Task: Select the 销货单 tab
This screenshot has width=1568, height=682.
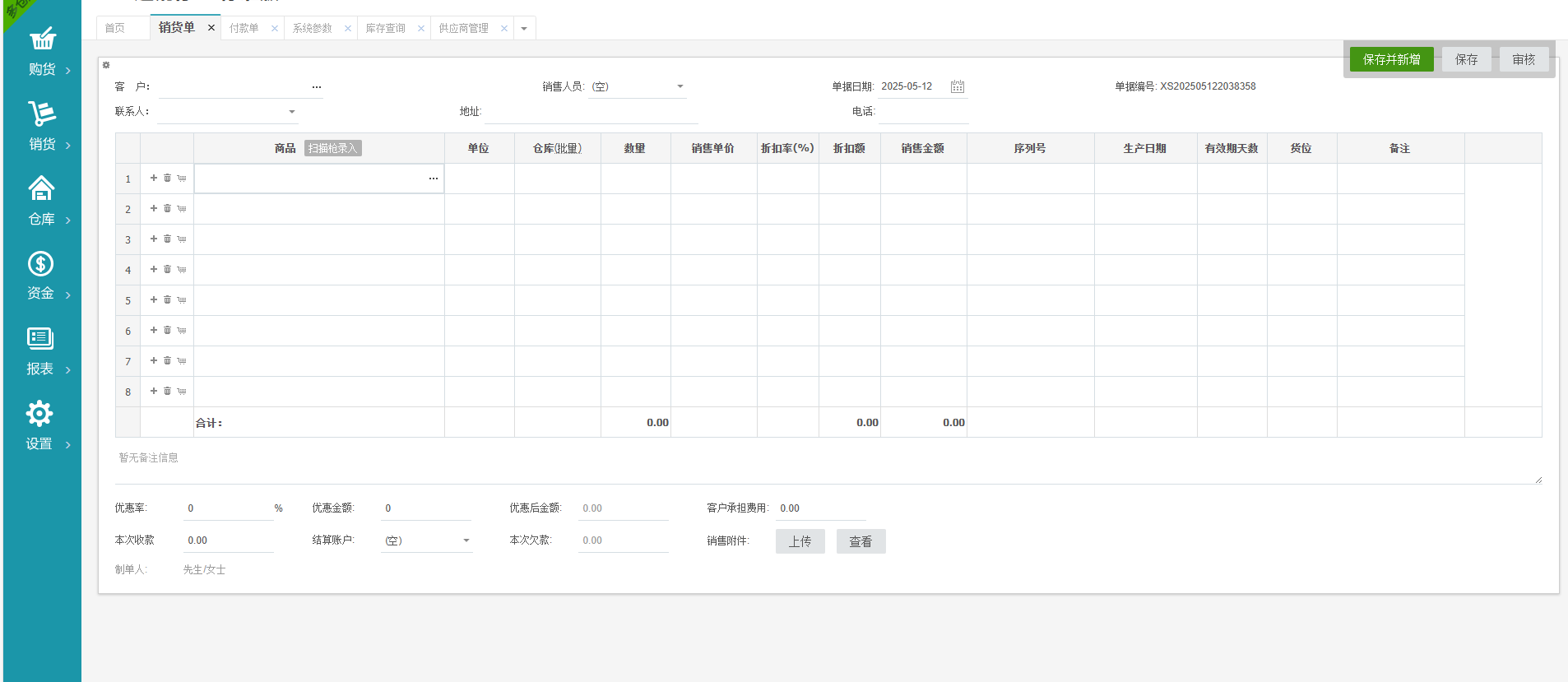Action: (177, 27)
